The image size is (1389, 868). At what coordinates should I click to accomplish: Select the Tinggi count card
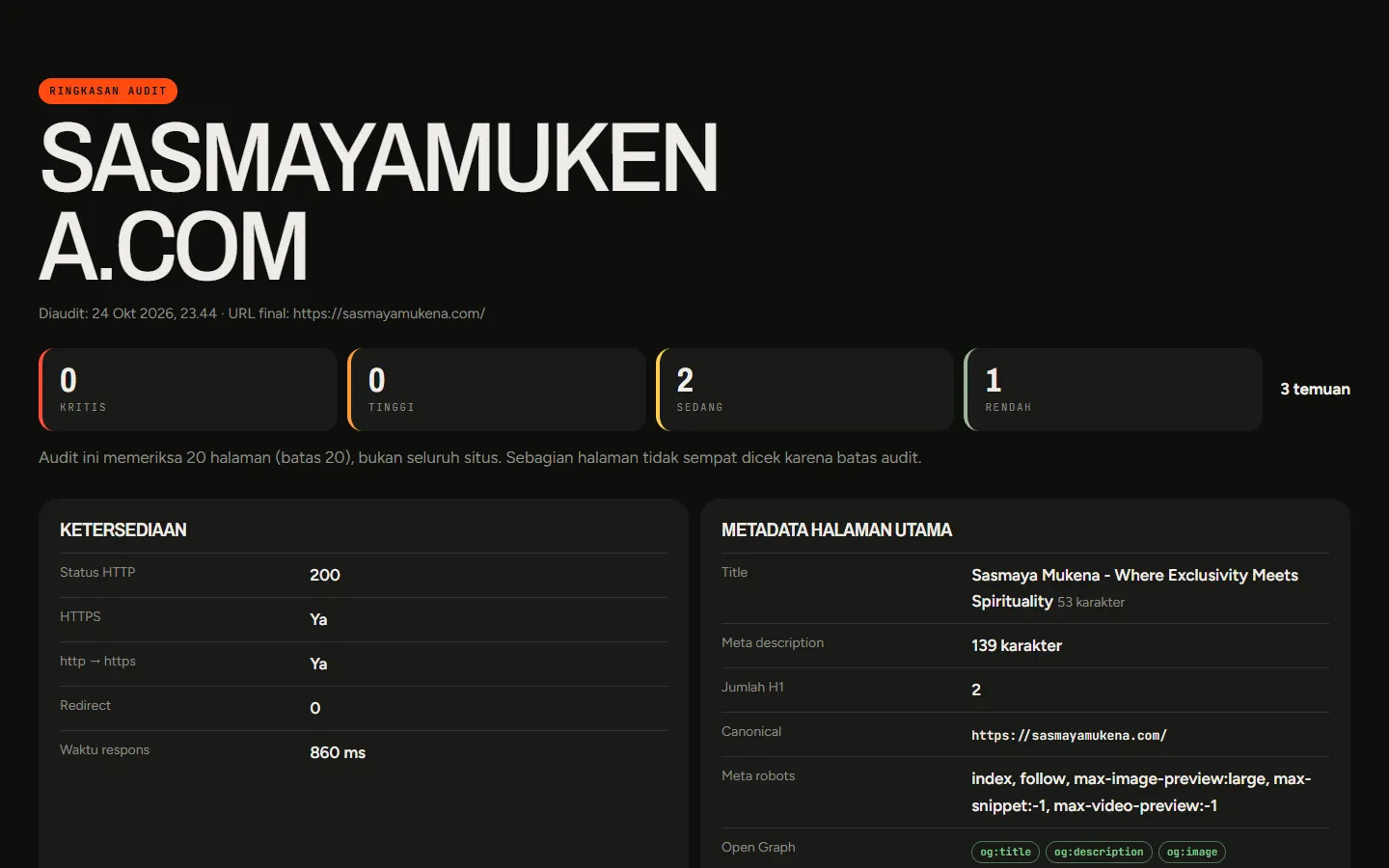click(497, 390)
